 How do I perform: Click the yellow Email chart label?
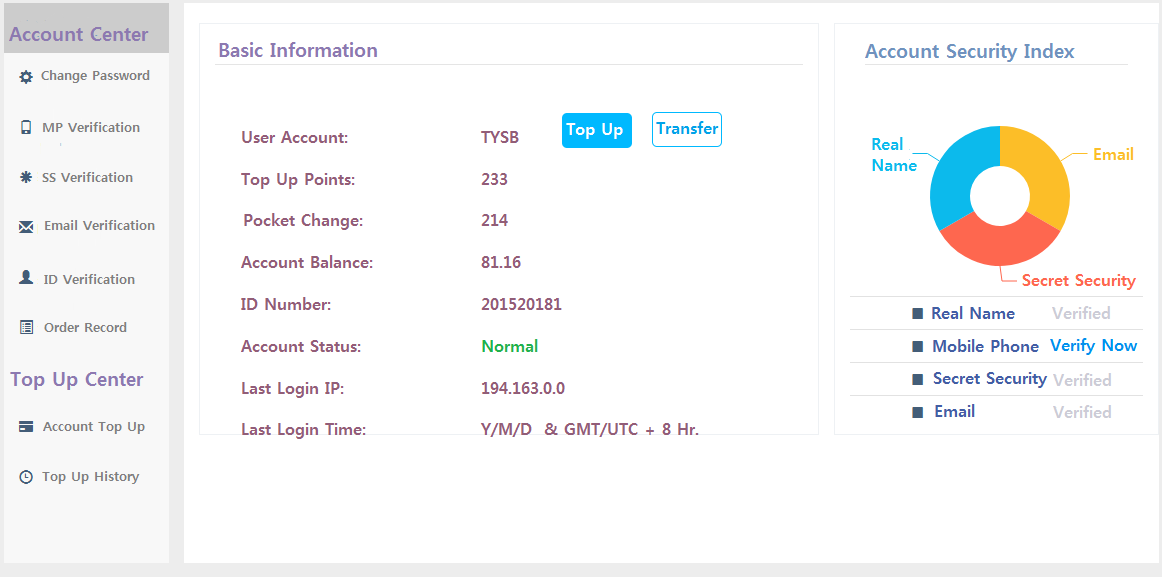[x=1113, y=155]
